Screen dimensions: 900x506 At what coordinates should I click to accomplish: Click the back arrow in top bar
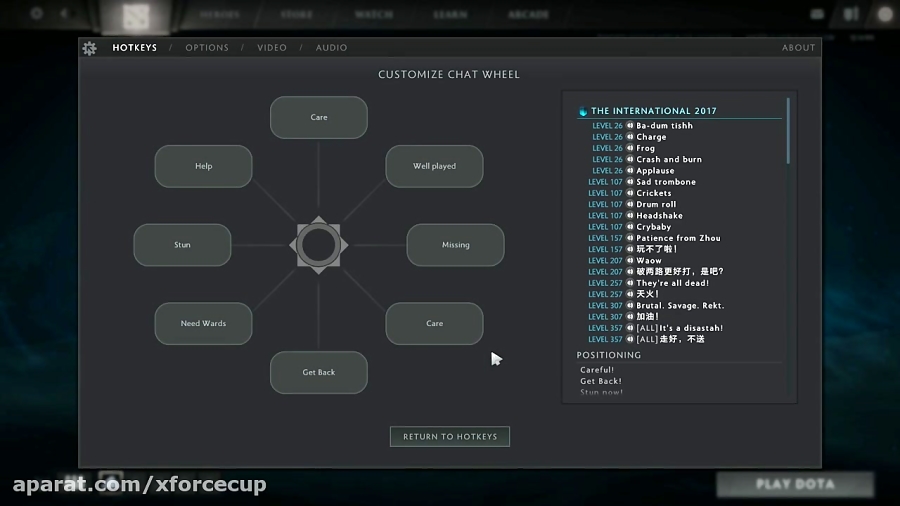(64, 13)
